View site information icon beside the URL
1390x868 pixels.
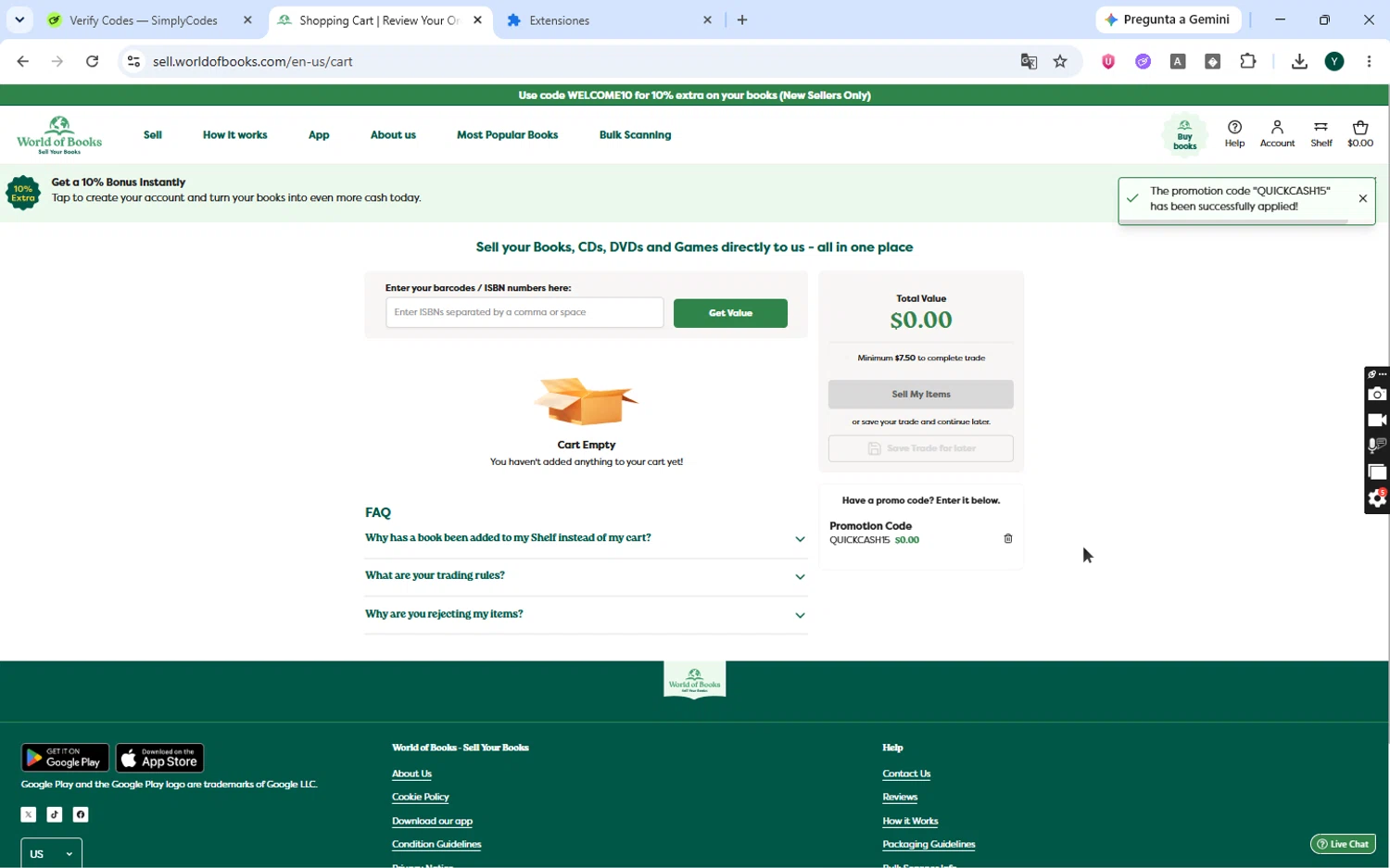[x=133, y=62]
